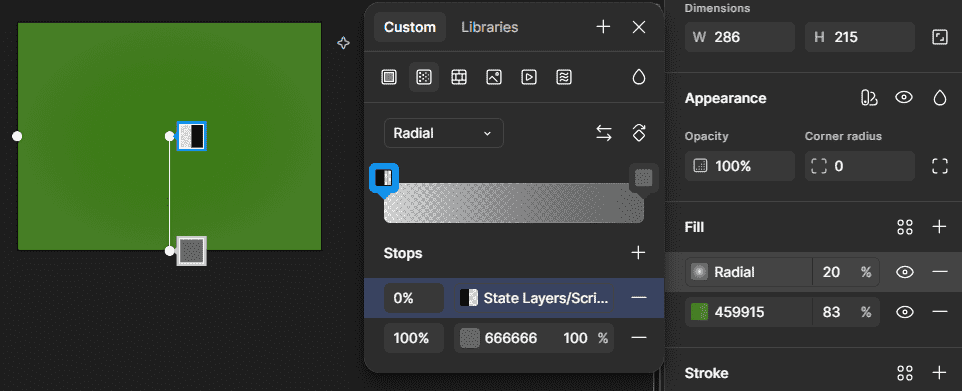Image resolution: width=962 pixels, height=391 pixels.
Task: Open the 459915 green fill swatch
Action: click(x=699, y=312)
